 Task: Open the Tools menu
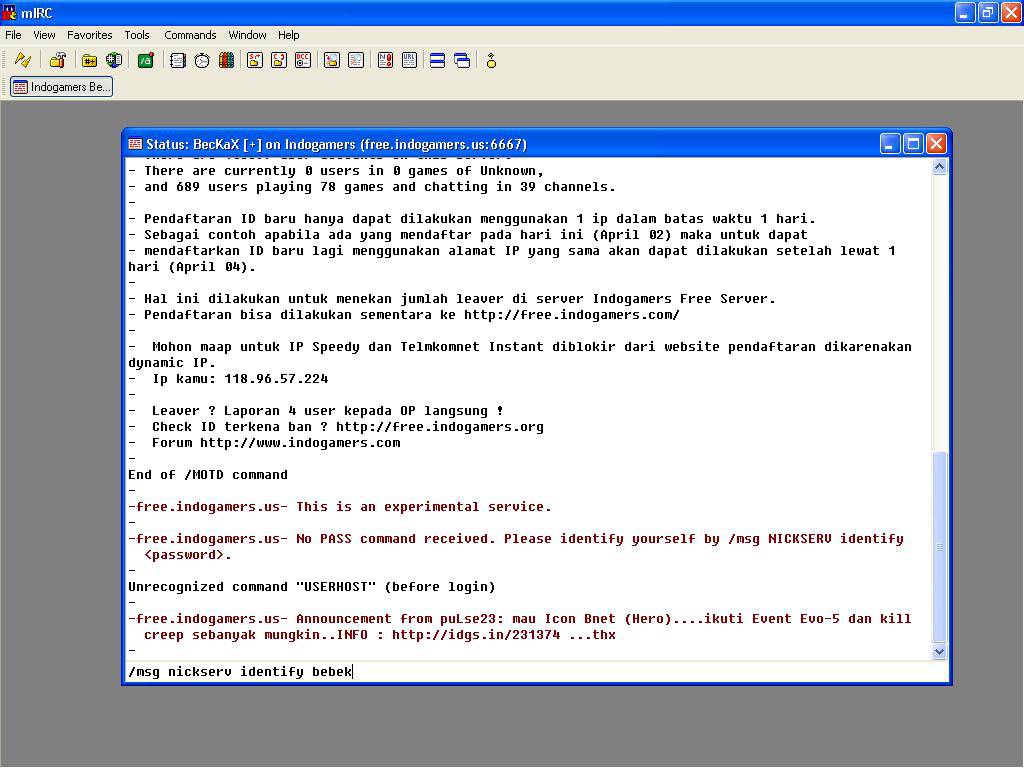[137, 35]
